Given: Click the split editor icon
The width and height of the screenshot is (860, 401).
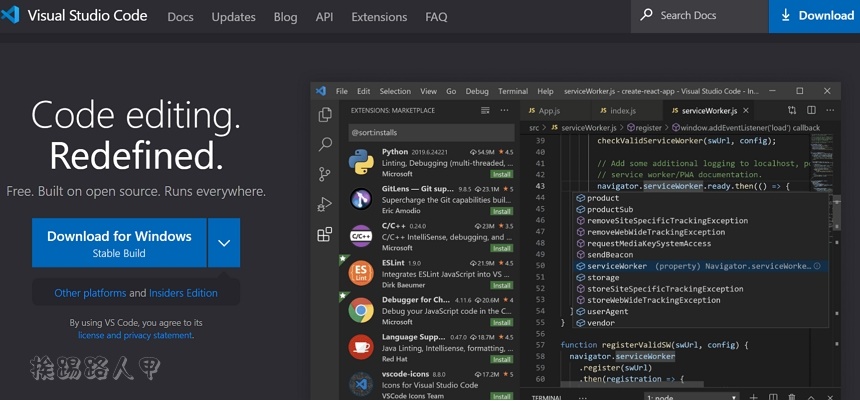Looking at the screenshot, I should point(811,110).
